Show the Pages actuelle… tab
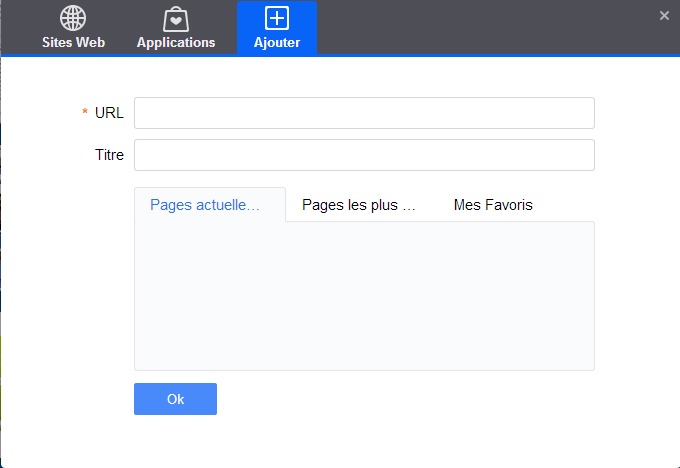Image resolution: width=680 pixels, height=468 pixels. 210,205
